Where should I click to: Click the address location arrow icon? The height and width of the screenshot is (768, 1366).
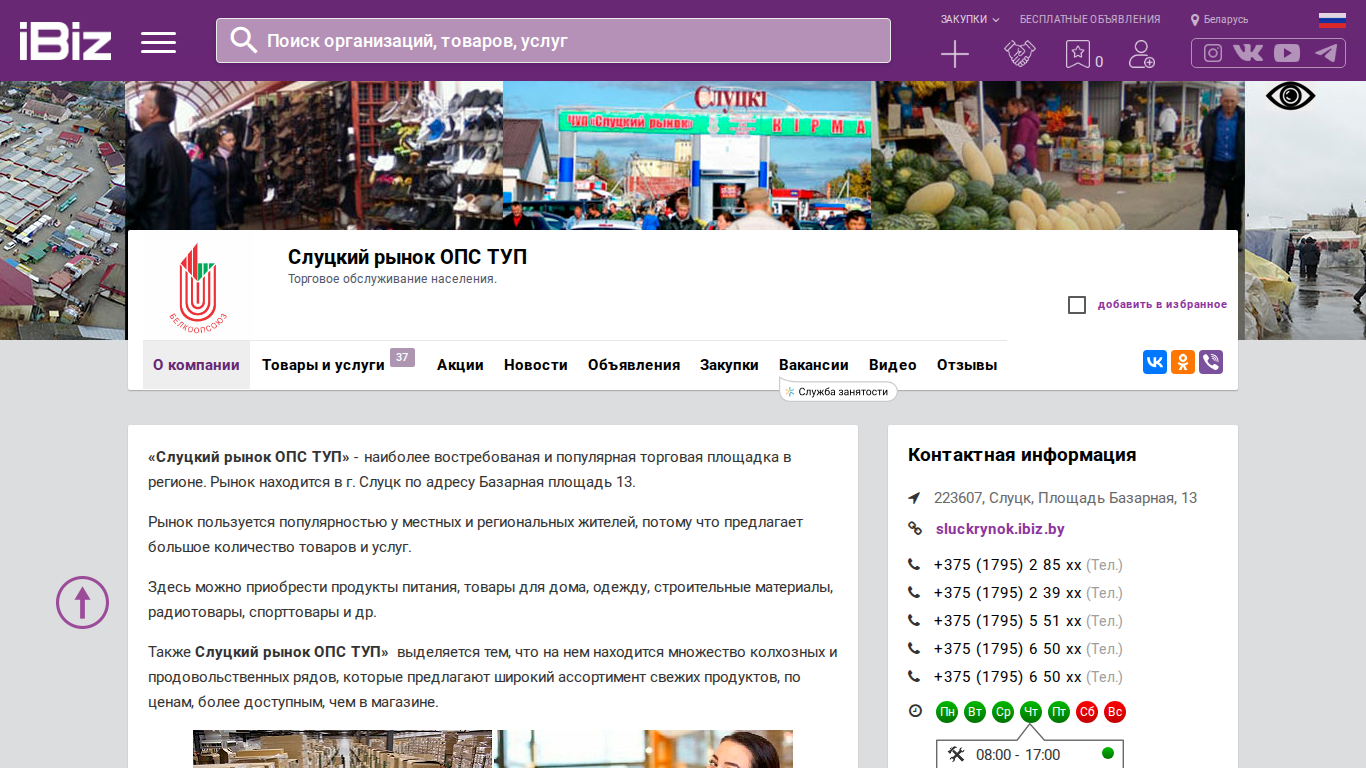pyautogui.click(x=914, y=498)
